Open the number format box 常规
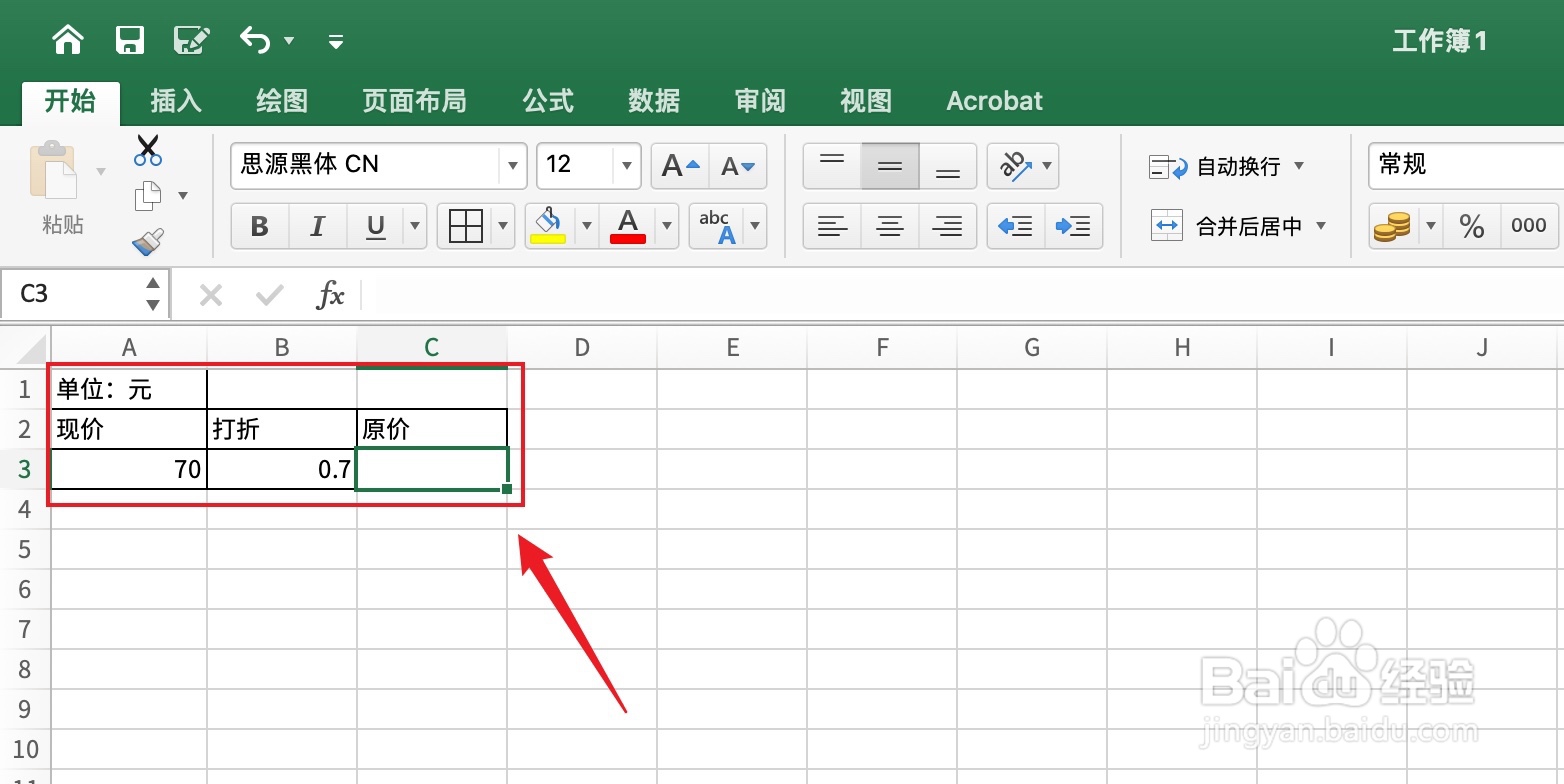The width and height of the screenshot is (1564, 784). [1466, 166]
